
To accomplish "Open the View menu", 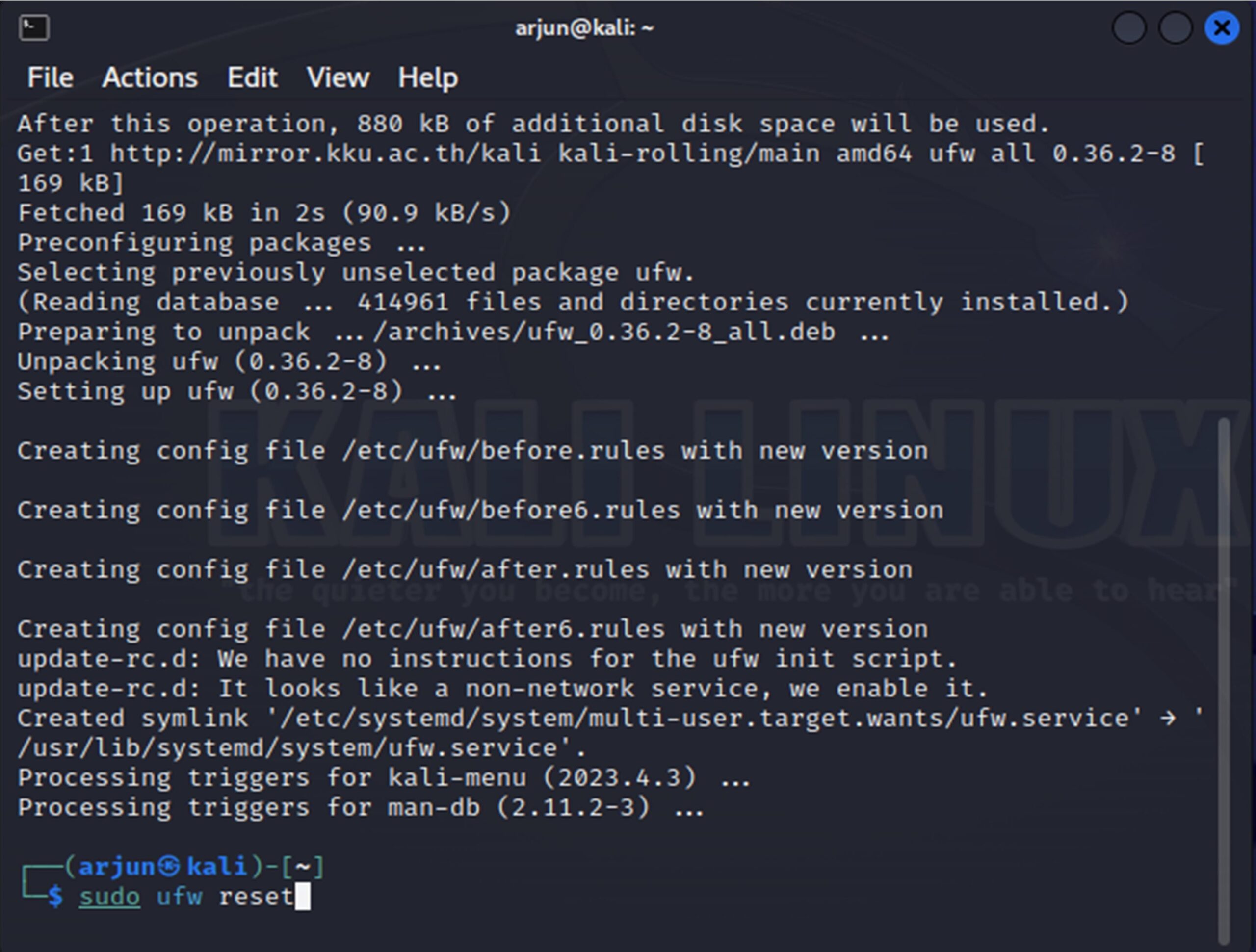I will click(x=338, y=77).
